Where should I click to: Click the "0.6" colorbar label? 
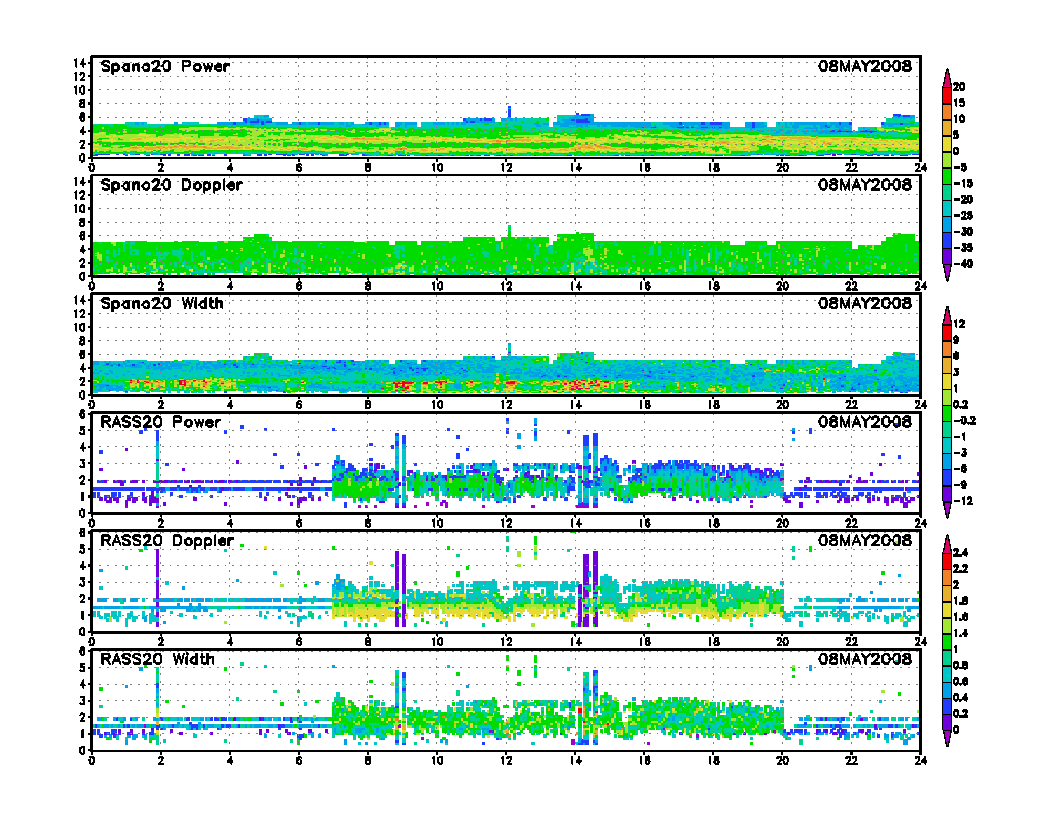pyautogui.click(x=960, y=681)
